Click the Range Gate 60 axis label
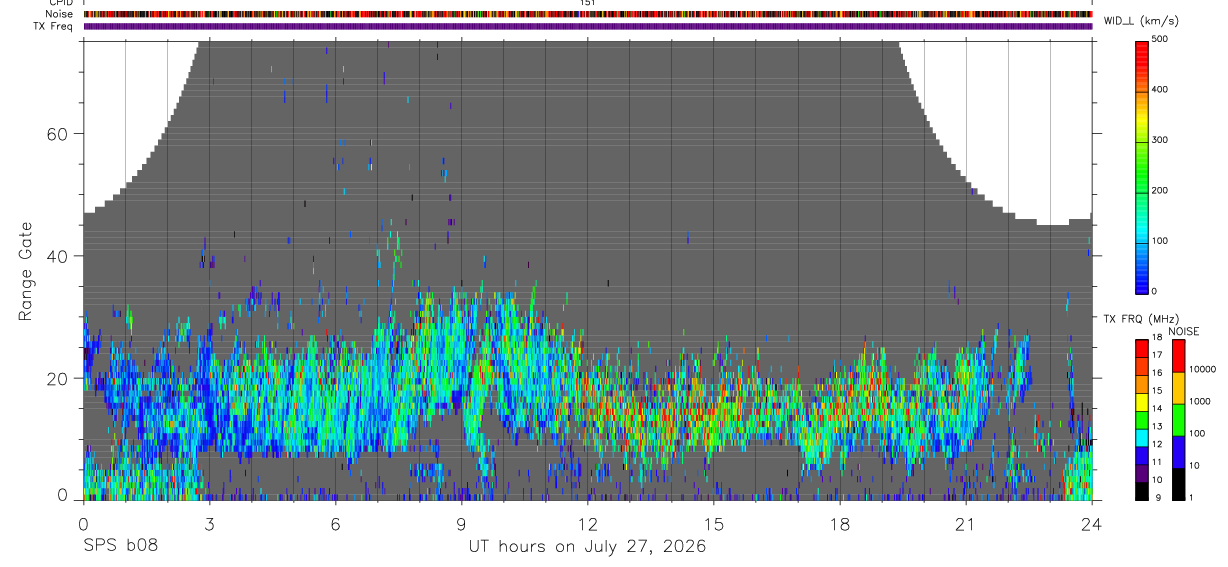 [60, 133]
